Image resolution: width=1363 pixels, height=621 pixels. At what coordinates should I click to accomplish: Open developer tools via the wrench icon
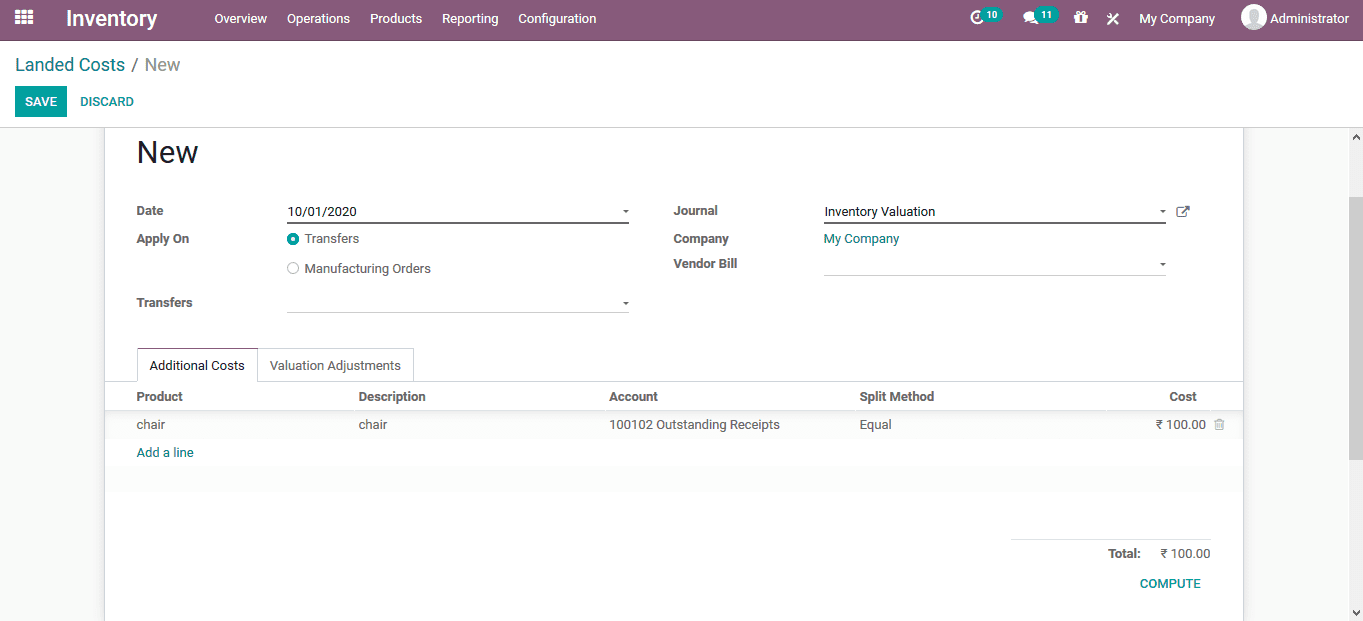tap(1112, 18)
